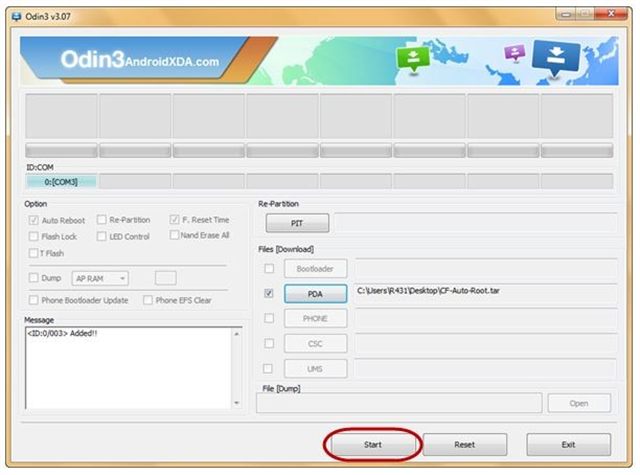The width and height of the screenshot is (640, 475).
Task: Start the flashing process
Action: click(373, 444)
